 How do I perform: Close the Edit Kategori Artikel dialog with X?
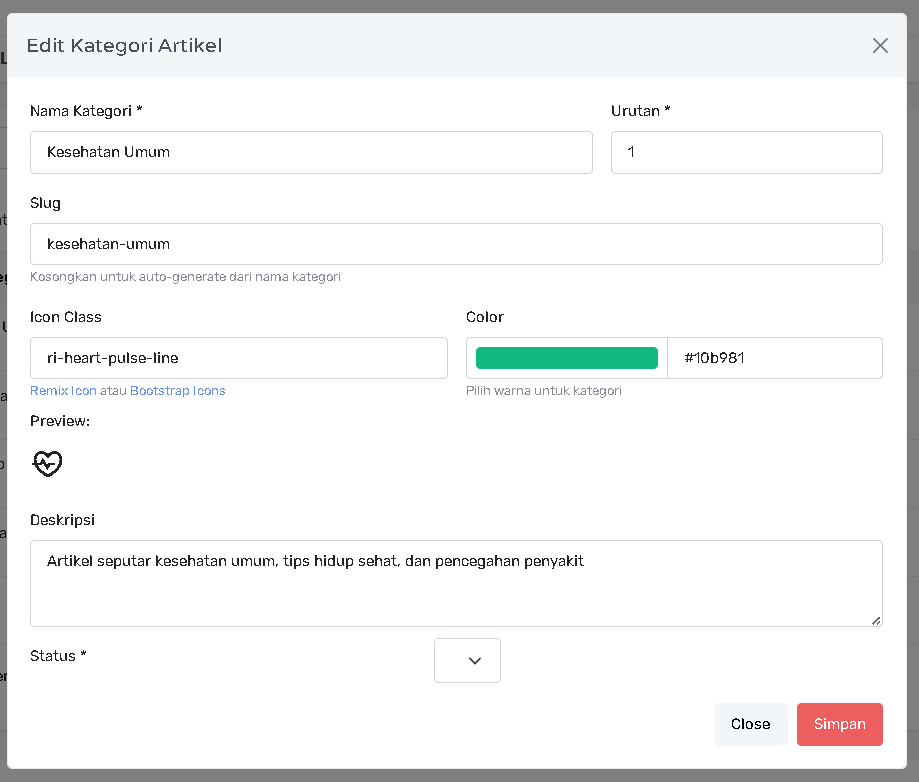point(880,45)
